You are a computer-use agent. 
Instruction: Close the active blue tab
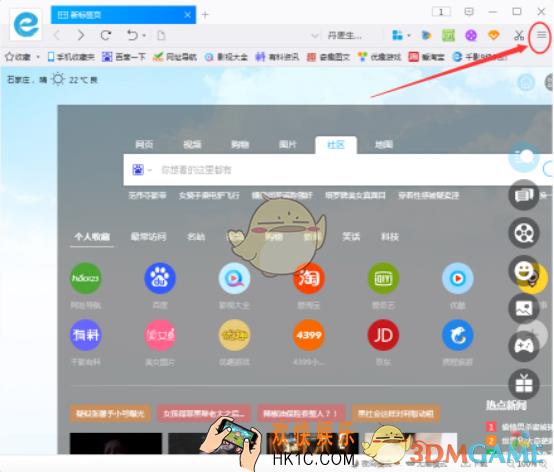click(188, 15)
